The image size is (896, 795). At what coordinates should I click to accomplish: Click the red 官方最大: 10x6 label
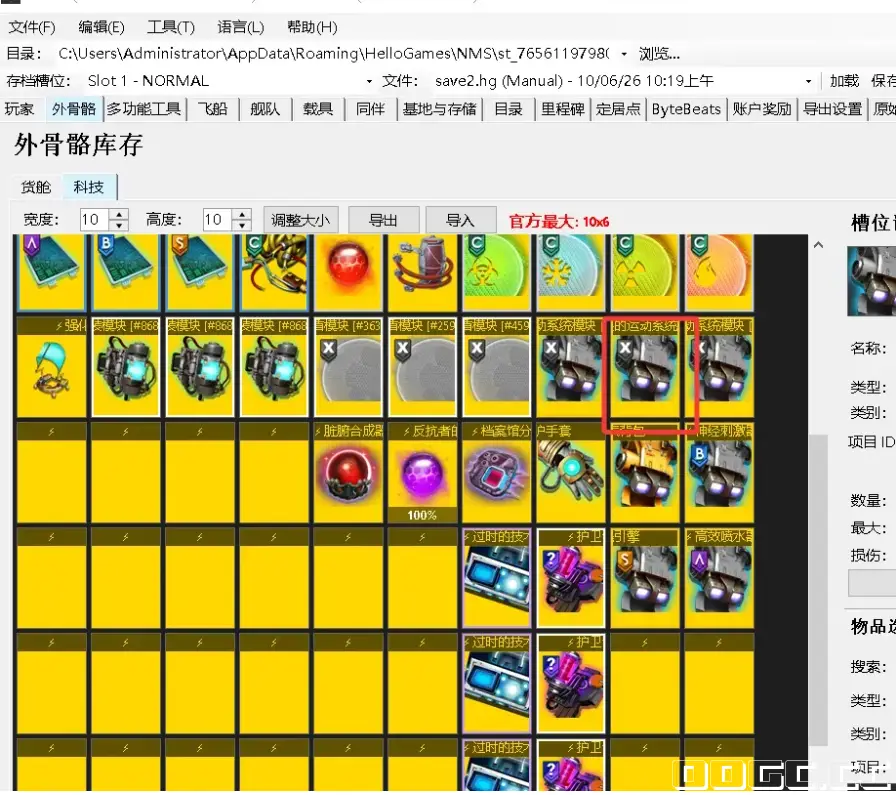(x=559, y=222)
